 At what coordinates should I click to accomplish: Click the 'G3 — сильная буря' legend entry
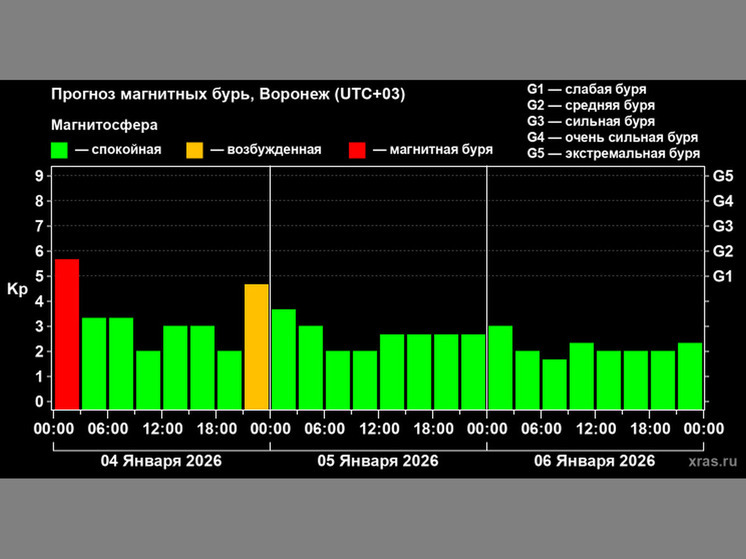[x=590, y=121]
